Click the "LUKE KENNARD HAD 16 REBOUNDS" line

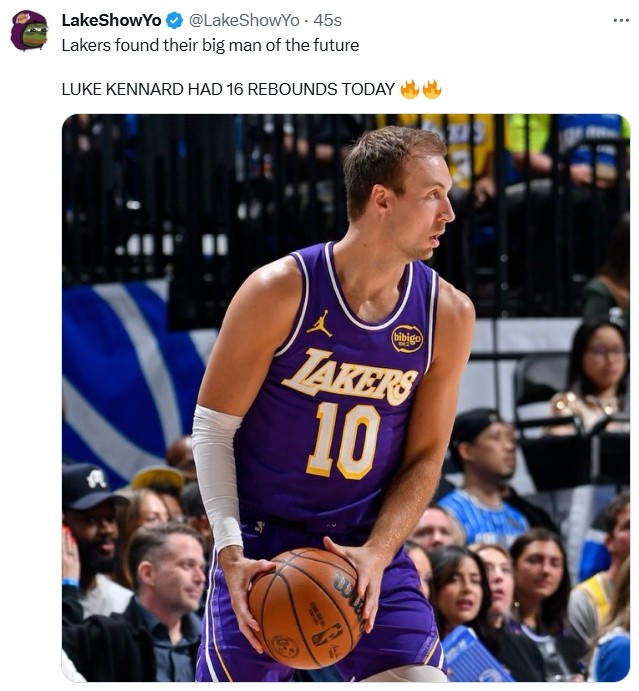coord(228,89)
